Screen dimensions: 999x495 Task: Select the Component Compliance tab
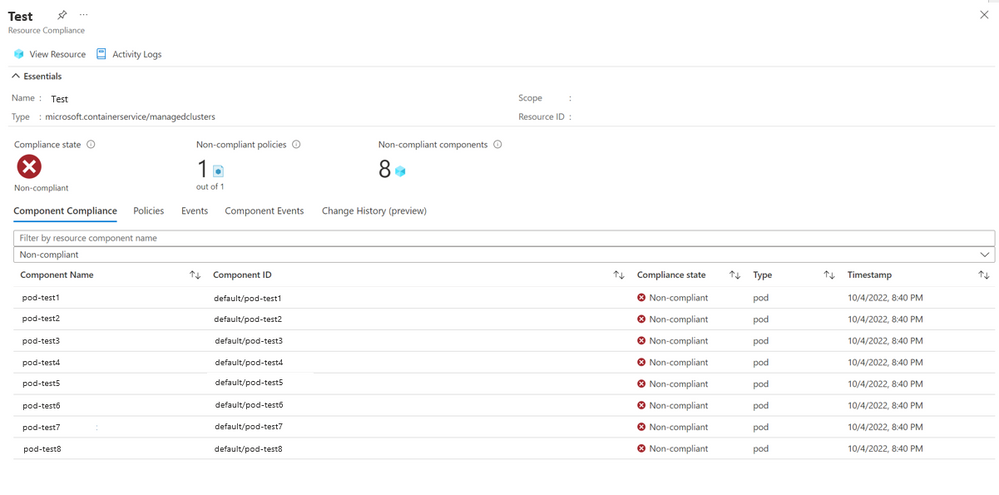(65, 211)
